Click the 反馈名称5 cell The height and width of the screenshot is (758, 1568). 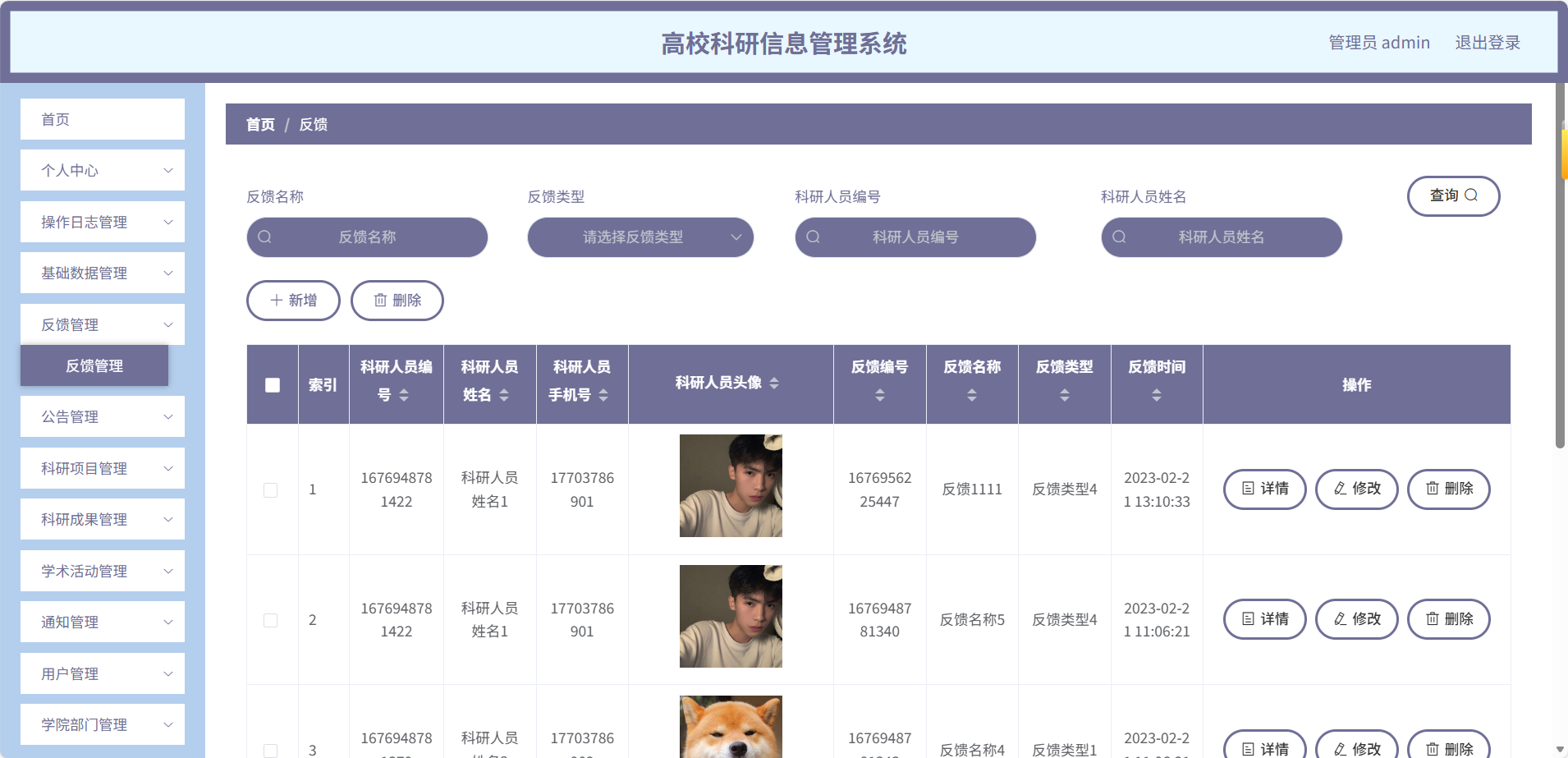point(972,620)
